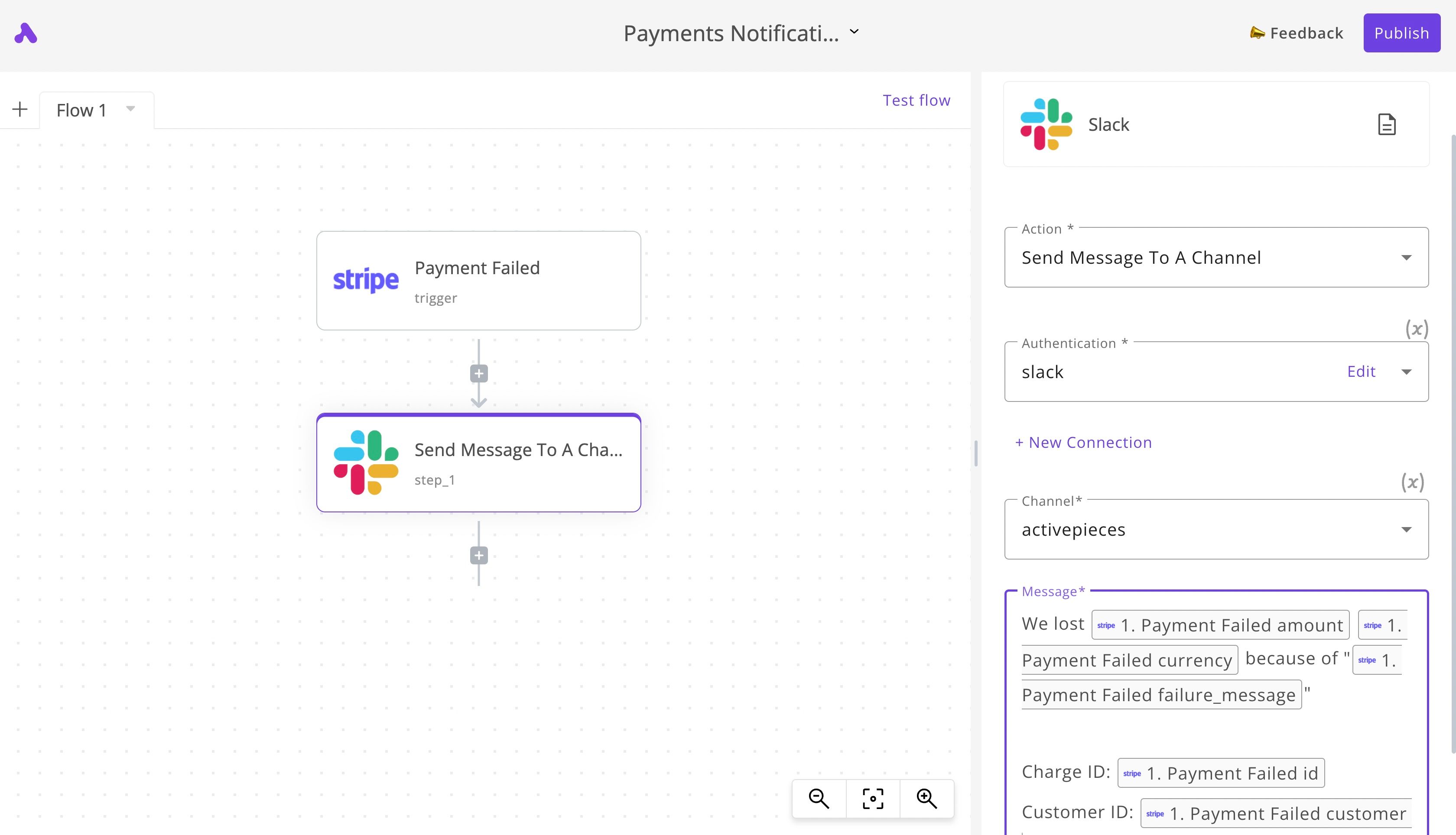The height and width of the screenshot is (835, 1456).
Task: Add step after the Slack step
Action: pos(478,555)
